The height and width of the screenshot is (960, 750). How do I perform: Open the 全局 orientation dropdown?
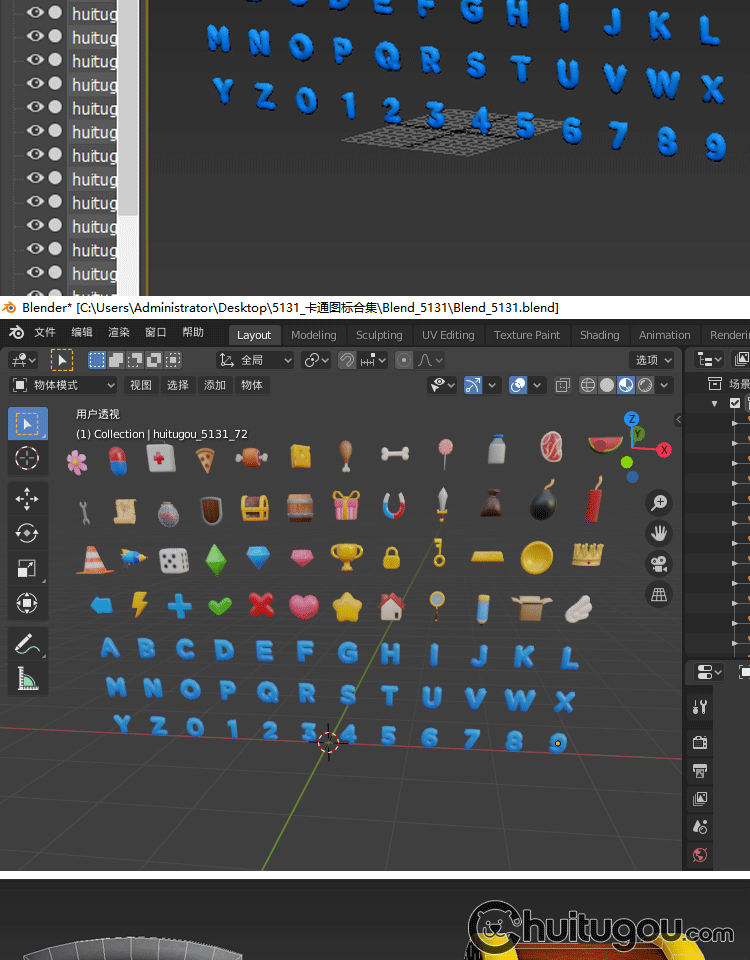tap(255, 360)
